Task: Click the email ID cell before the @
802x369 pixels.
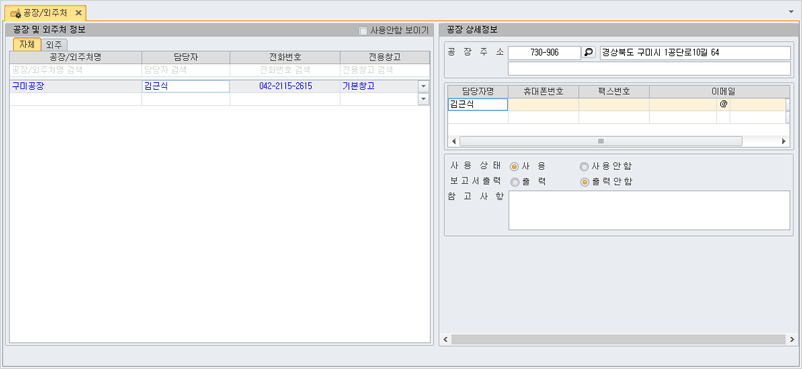Action: 683,104
